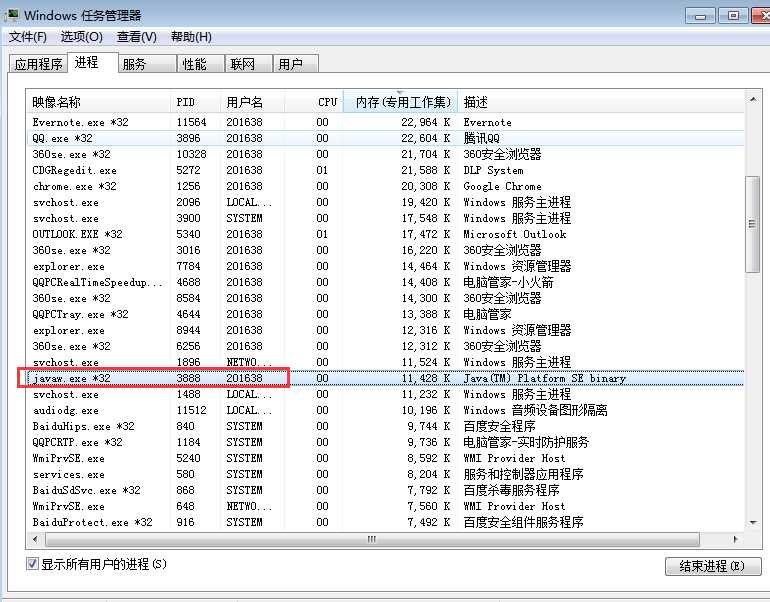This screenshot has width=770, height=602.
Task: Select svchost.exe with PID 2096
Action: pos(385,202)
